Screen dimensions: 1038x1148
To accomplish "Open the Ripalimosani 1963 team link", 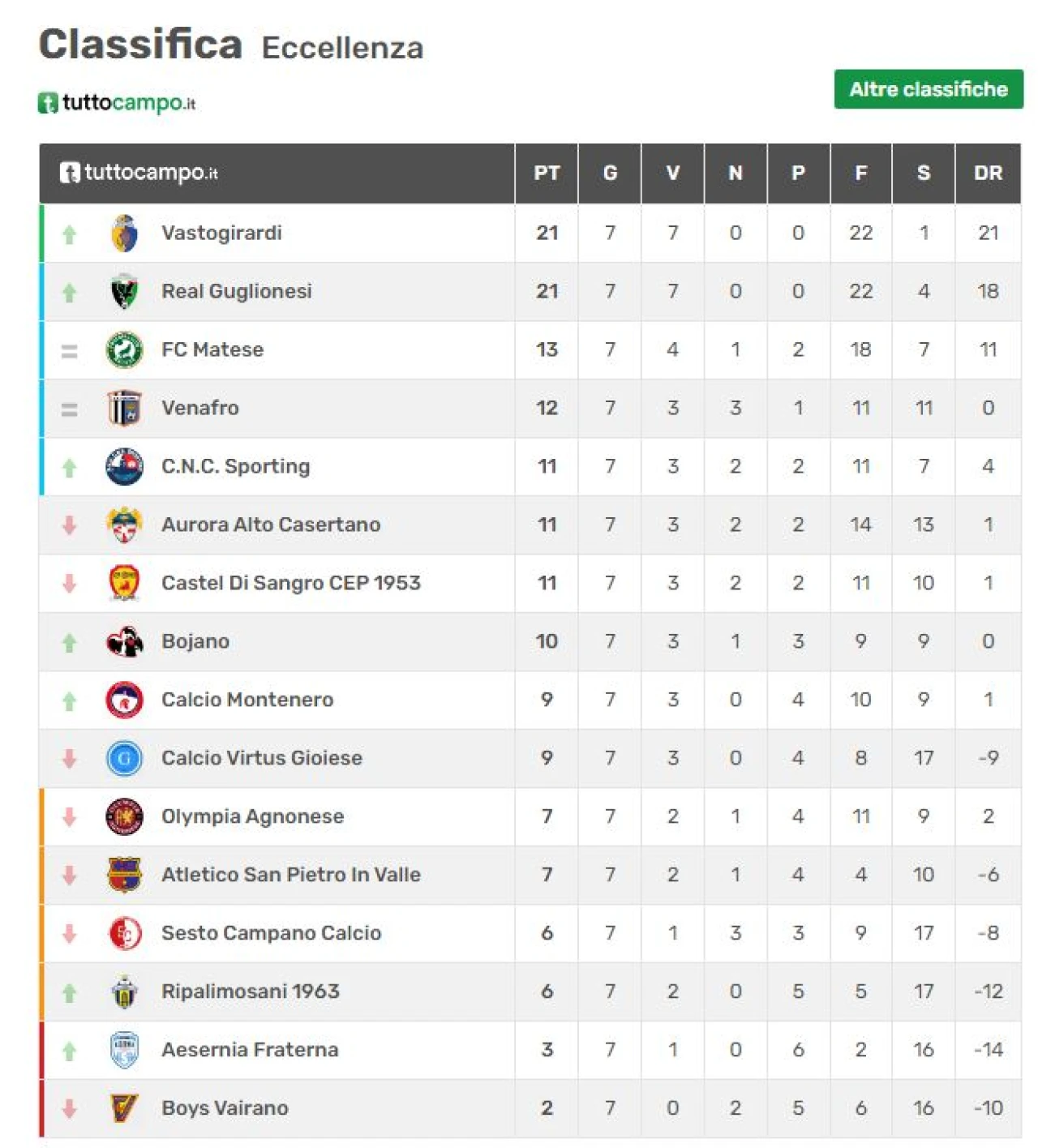I will 251,992.
